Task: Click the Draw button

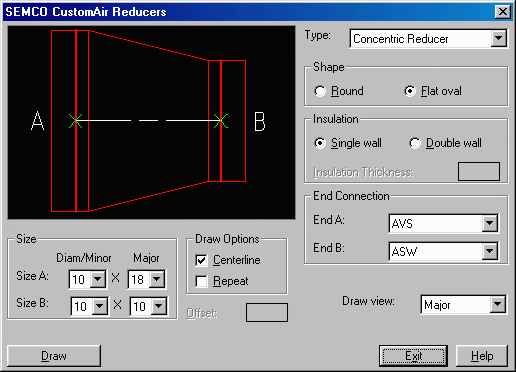Action: [x=54, y=356]
